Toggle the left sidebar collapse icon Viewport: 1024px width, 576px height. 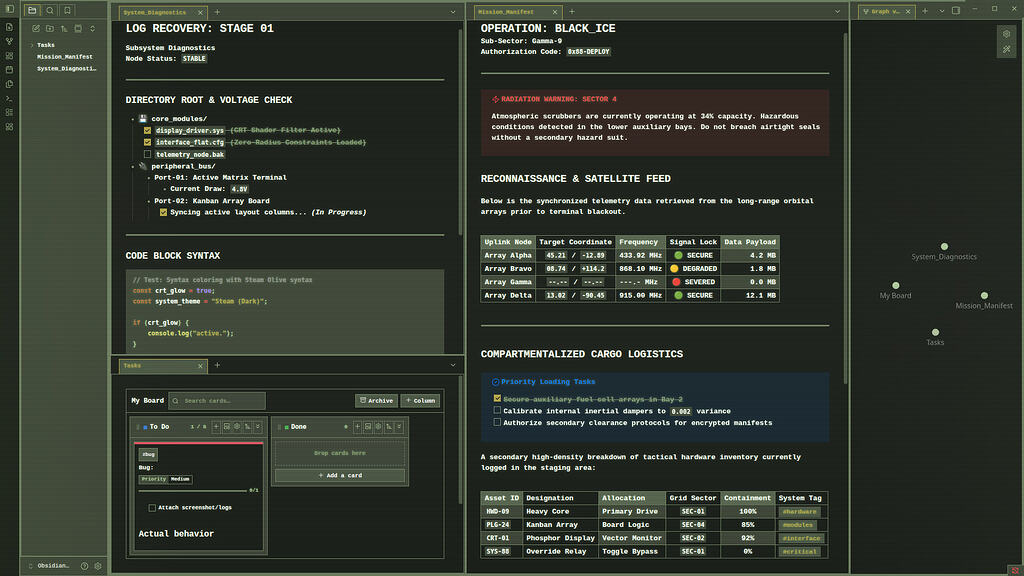(9, 9)
